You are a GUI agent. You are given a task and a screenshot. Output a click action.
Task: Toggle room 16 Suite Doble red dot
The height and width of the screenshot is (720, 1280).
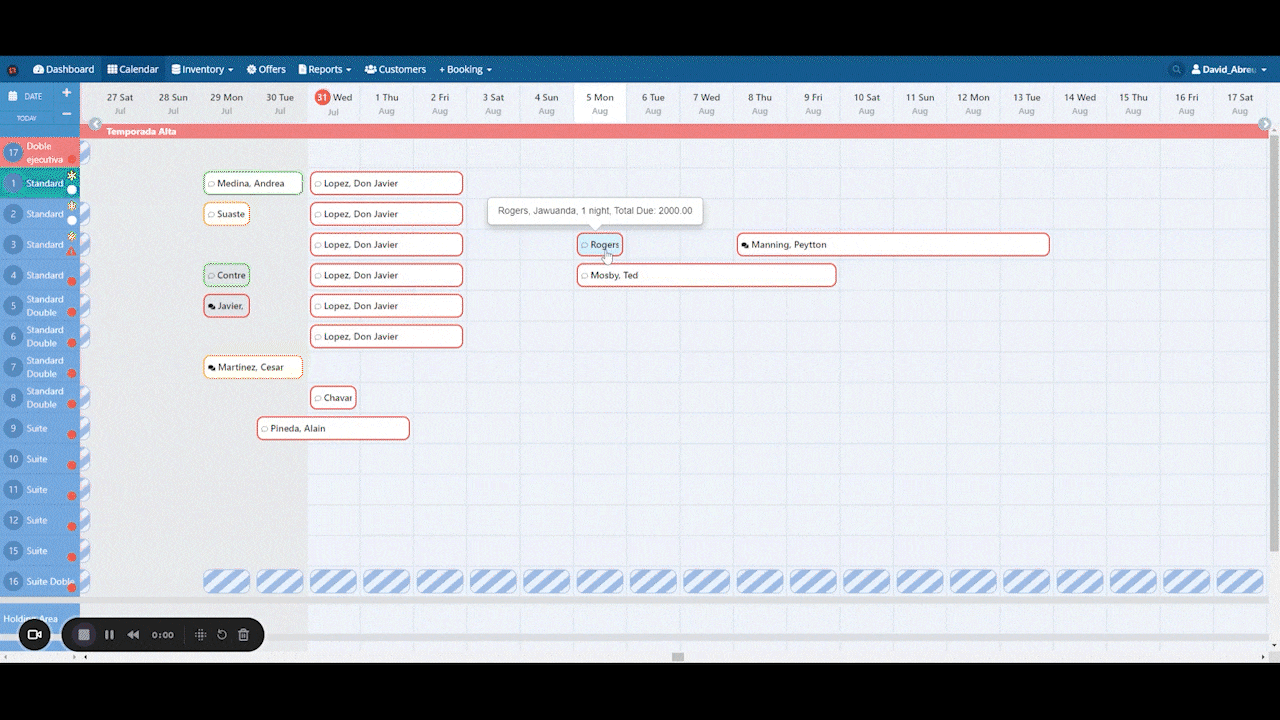(x=72, y=588)
